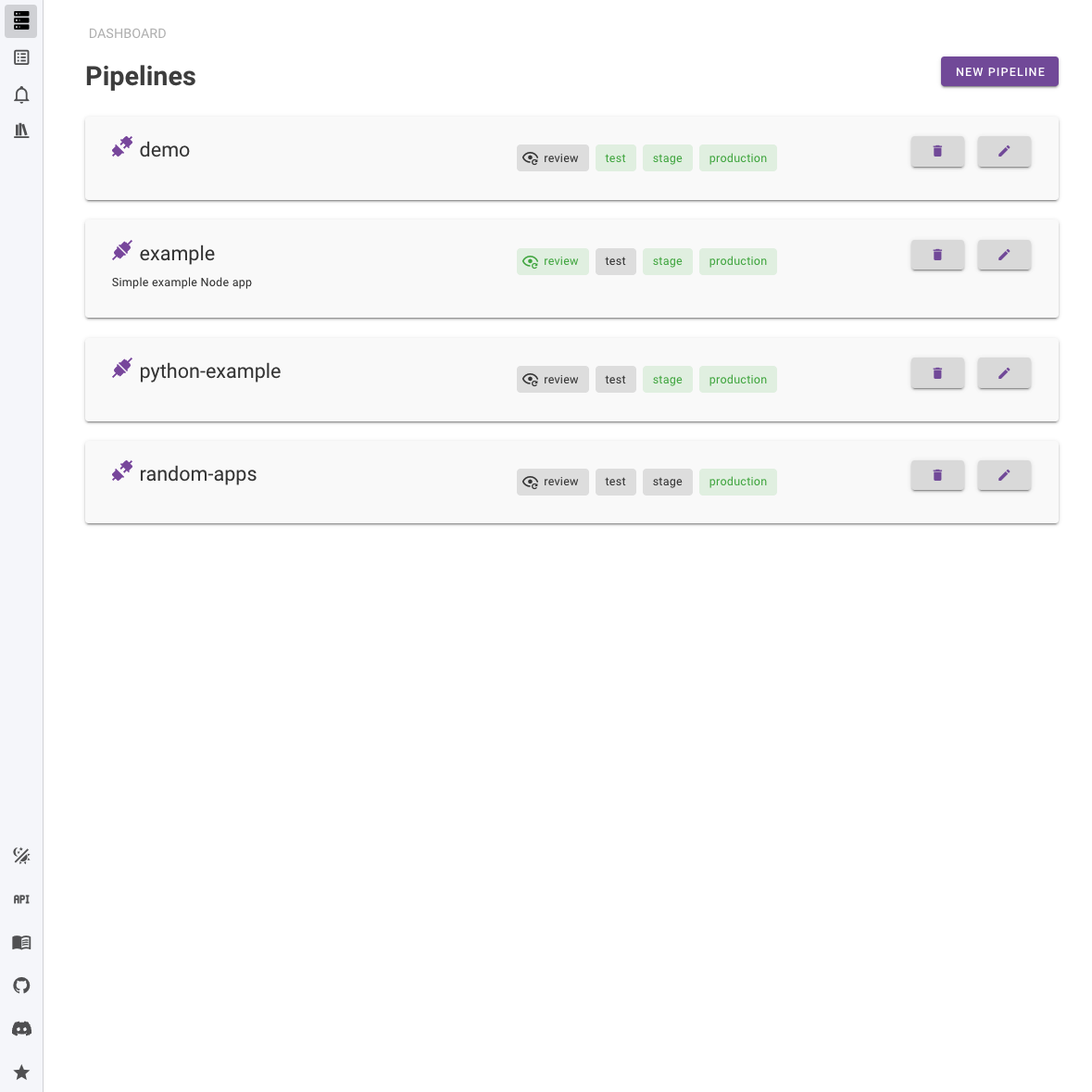
Task: Select stage phase of python-example pipeline
Action: [x=667, y=380]
